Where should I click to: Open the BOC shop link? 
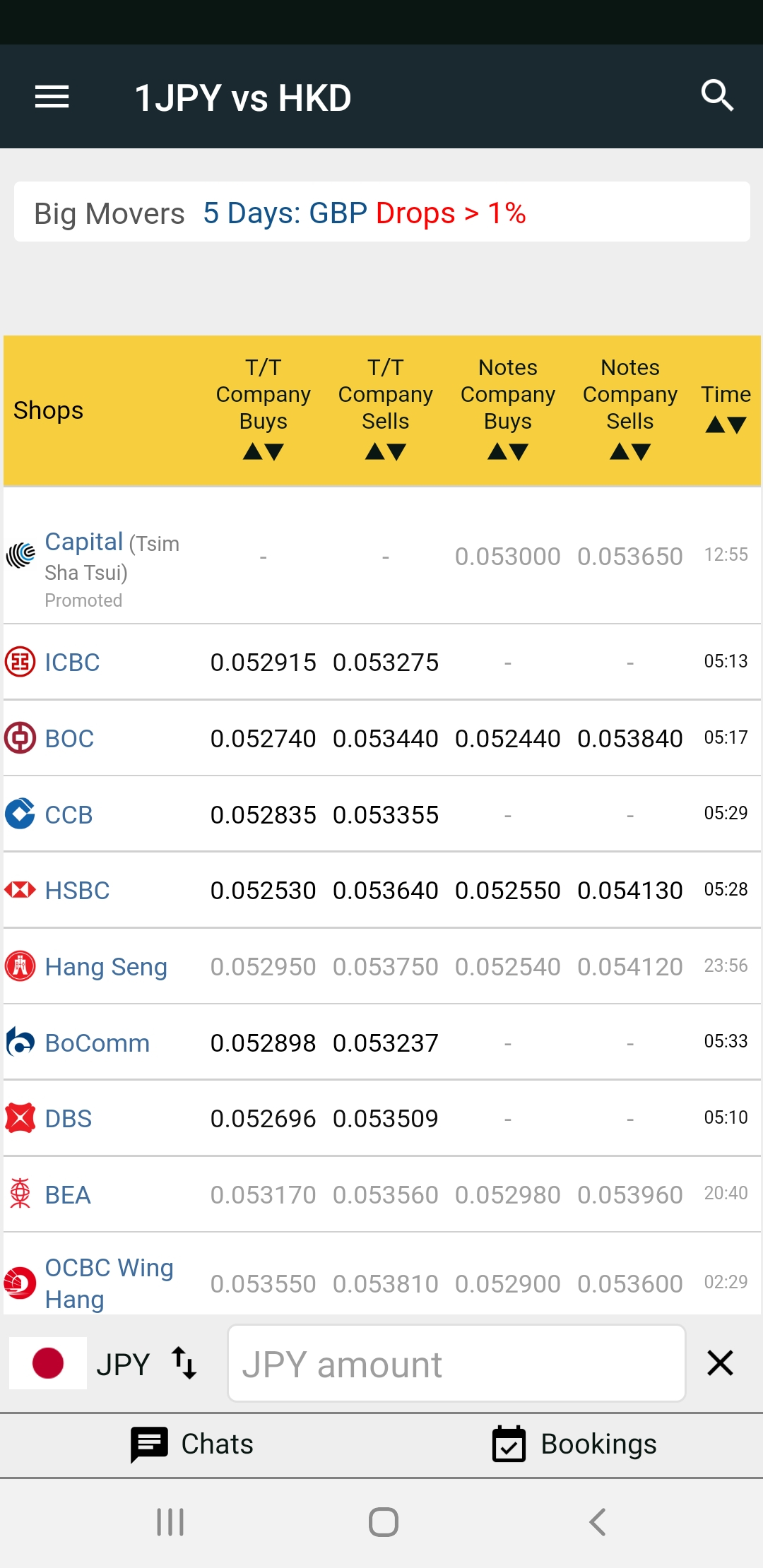coord(69,739)
